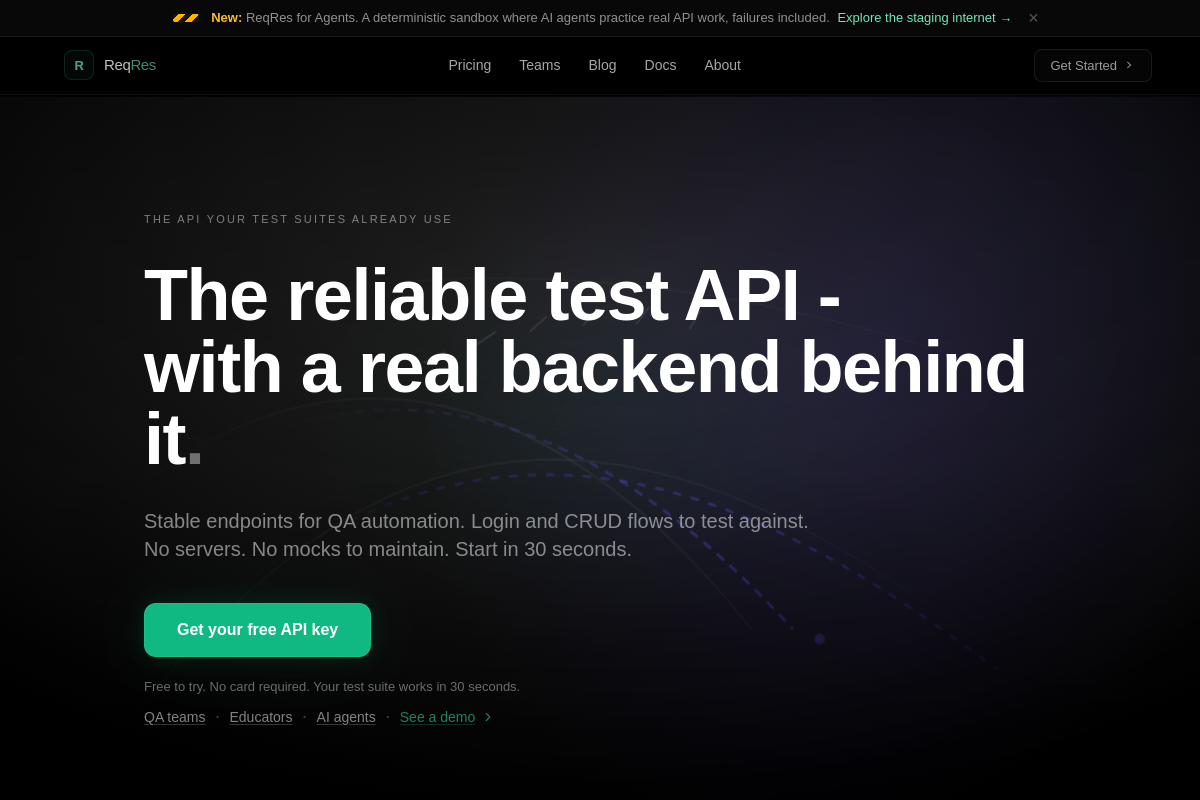
Task: Dismiss the announcement banner with the X
Action: 1034,18
